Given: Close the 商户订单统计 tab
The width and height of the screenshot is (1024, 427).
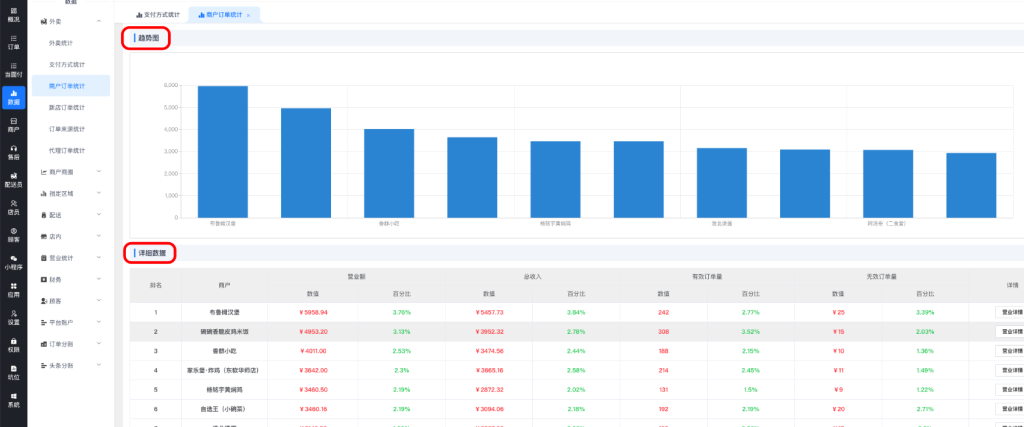Looking at the screenshot, I should tap(248, 15).
